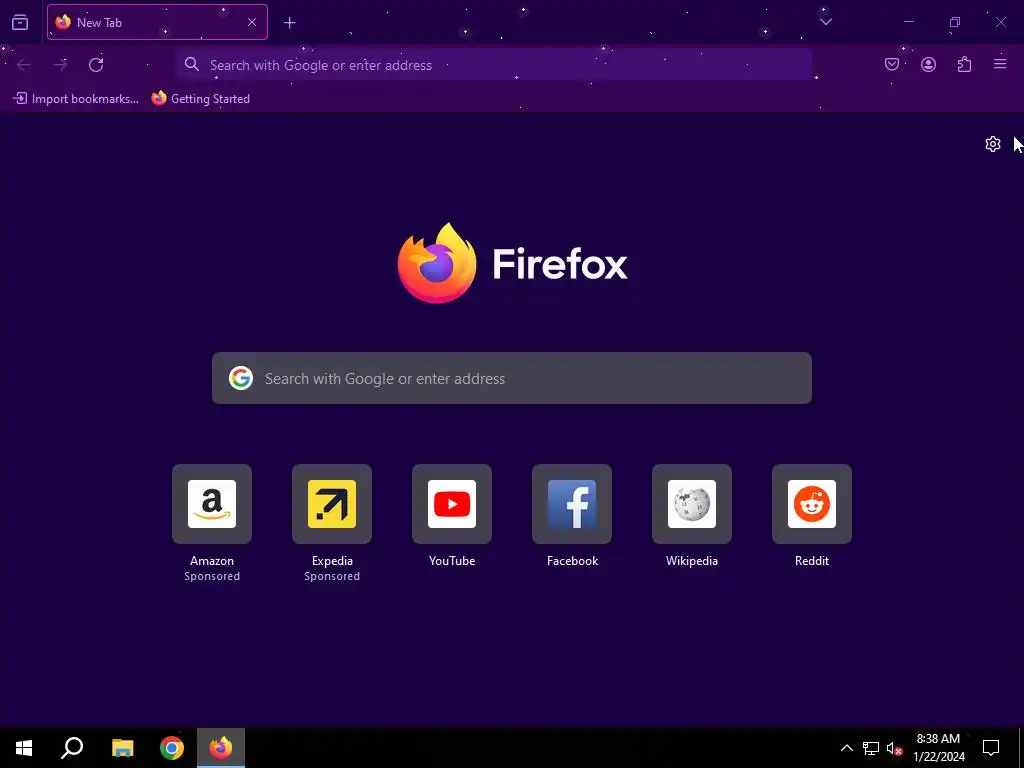
Task: Open the muted volume tray icon
Action: (x=894, y=748)
